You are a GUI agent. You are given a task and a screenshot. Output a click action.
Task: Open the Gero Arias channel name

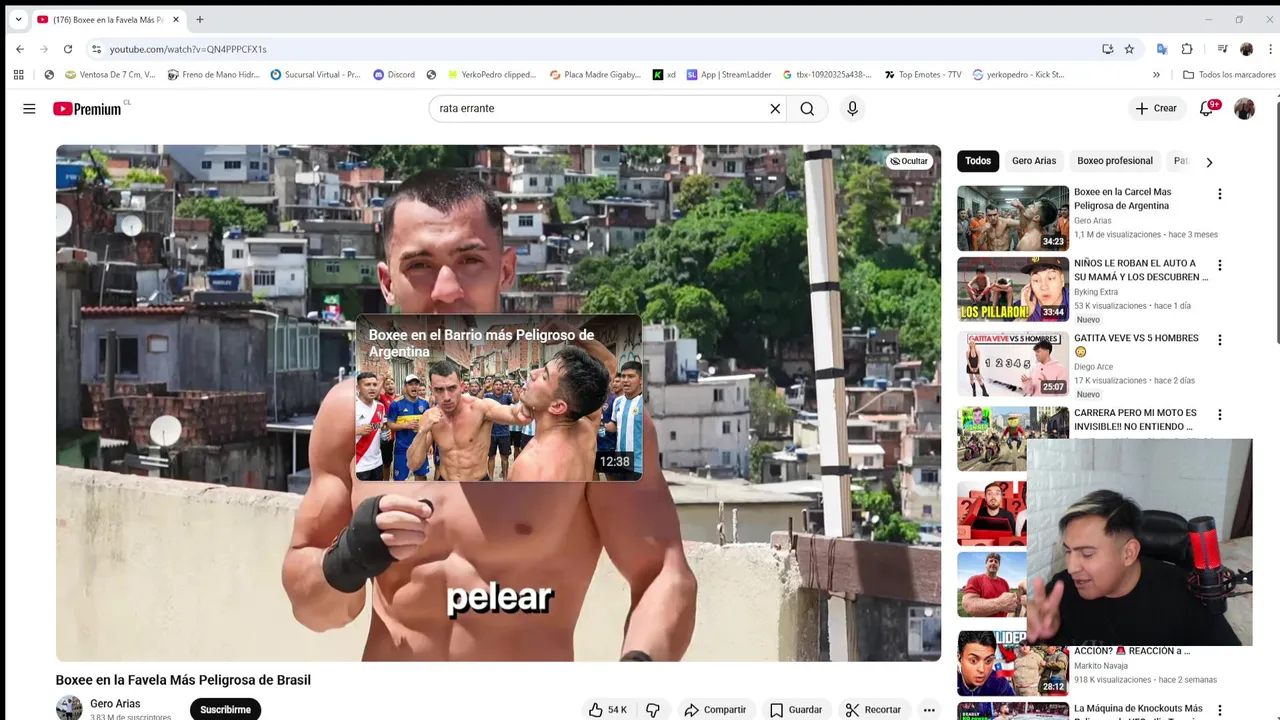pos(115,704)
